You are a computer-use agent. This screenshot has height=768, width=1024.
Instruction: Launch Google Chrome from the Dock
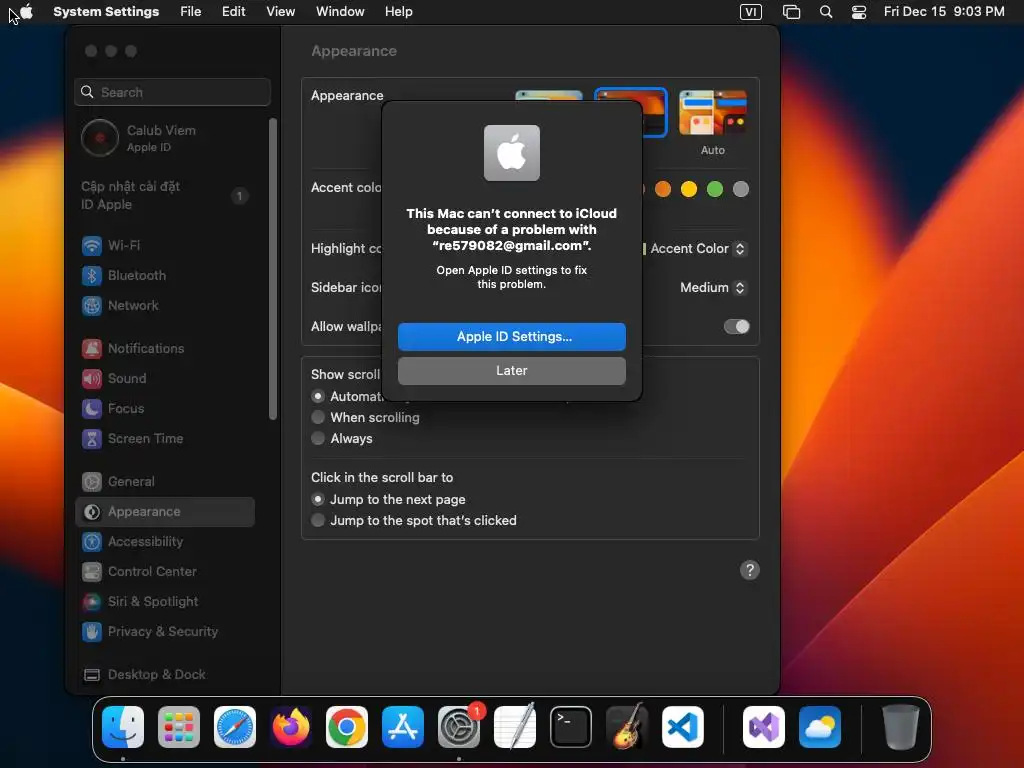pyautogui.click(x=347, y=727)
